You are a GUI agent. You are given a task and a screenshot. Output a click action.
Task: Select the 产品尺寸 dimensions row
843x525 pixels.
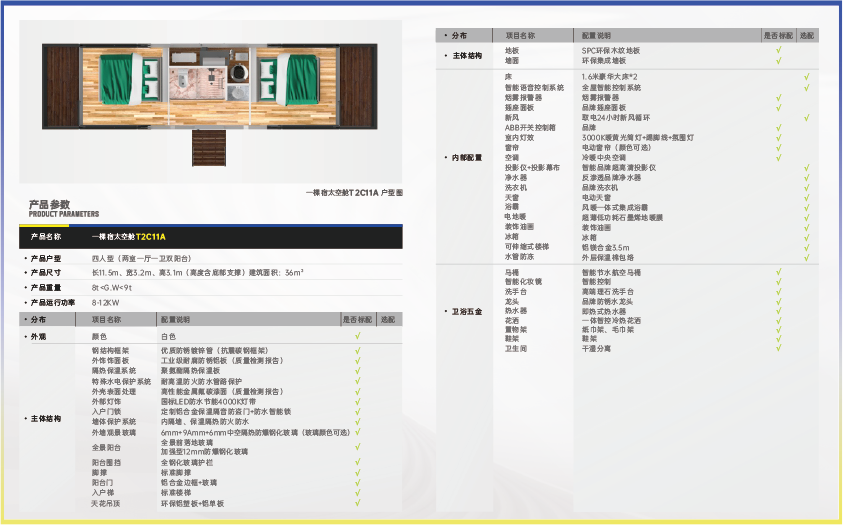click(211, 272)
